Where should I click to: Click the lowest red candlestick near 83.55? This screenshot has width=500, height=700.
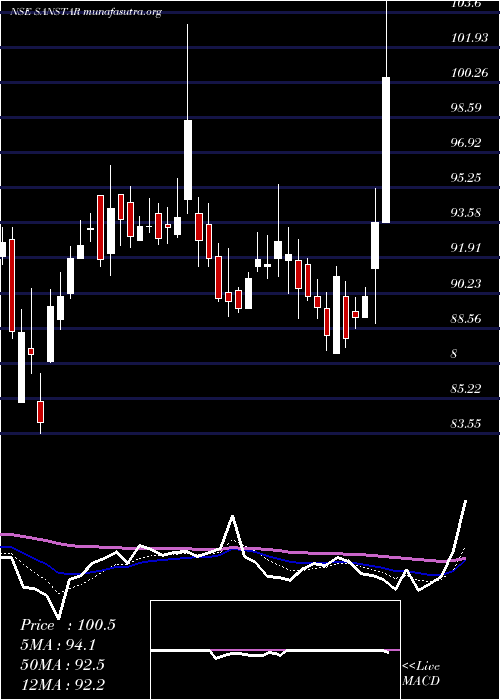pos(41,412)
